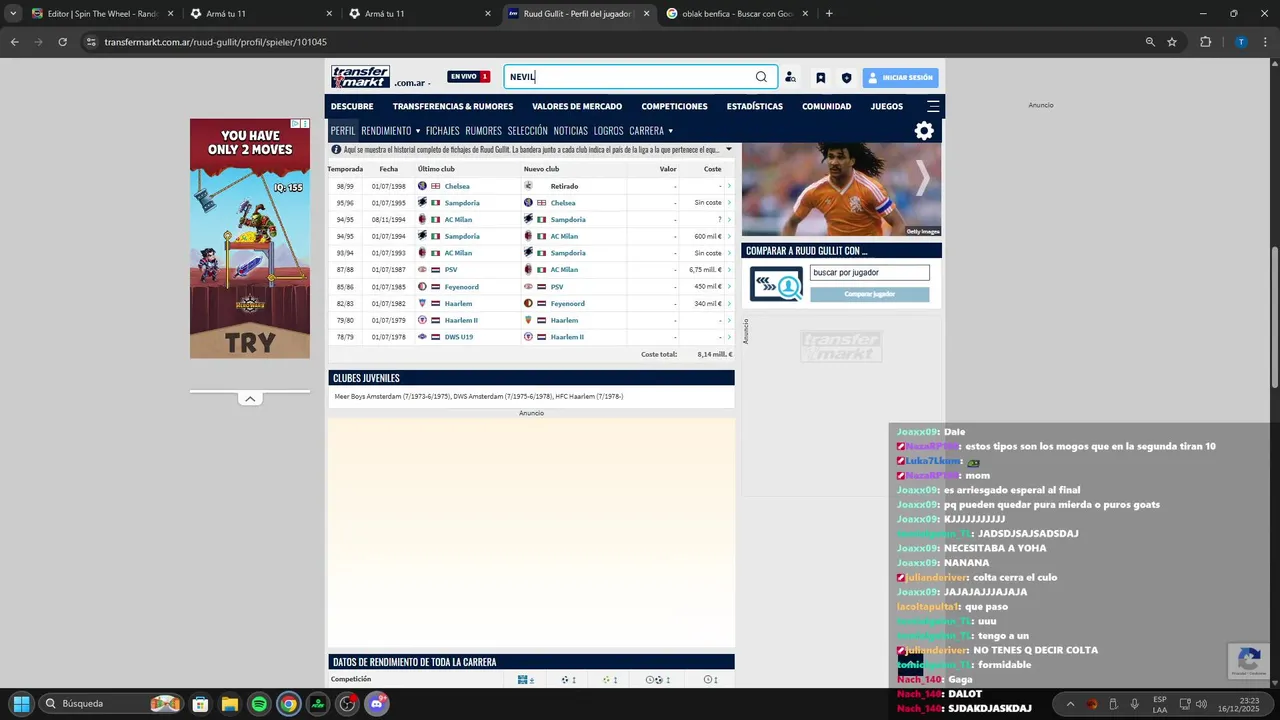Expand the transfer history info text arrow
Screen dimensions: 1280x720
click(728, 149)
